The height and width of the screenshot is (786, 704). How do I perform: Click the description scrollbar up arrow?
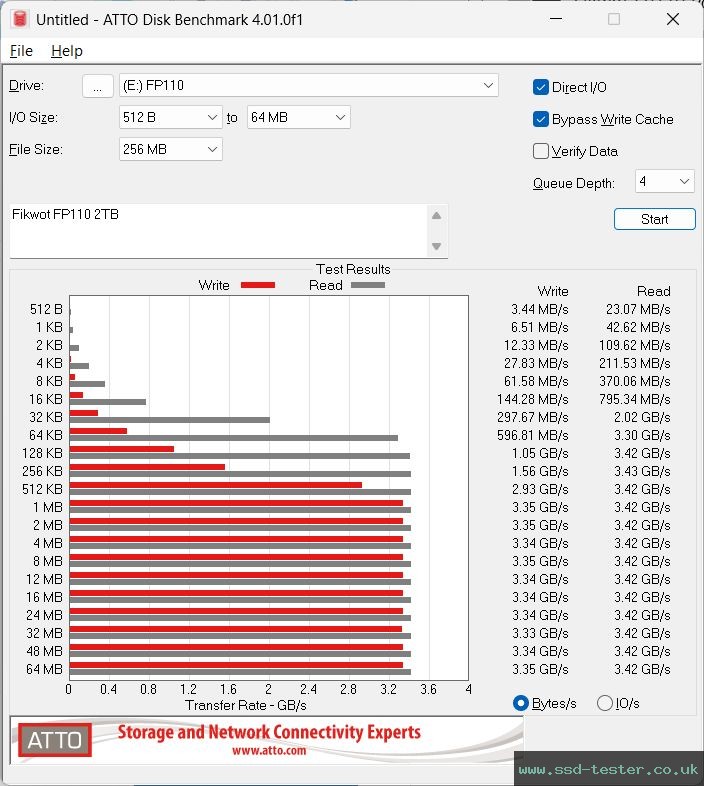436,216
